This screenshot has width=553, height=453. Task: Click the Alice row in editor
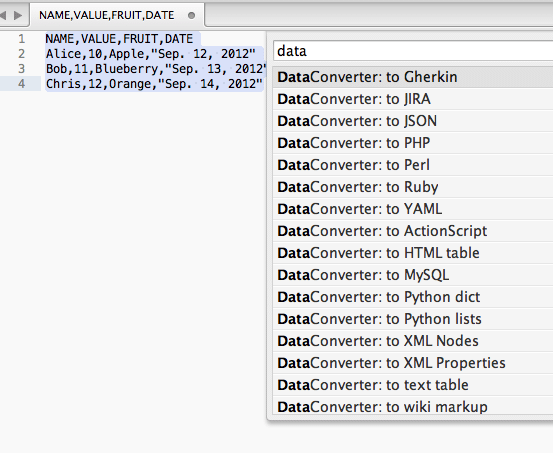tap(151, 54)
